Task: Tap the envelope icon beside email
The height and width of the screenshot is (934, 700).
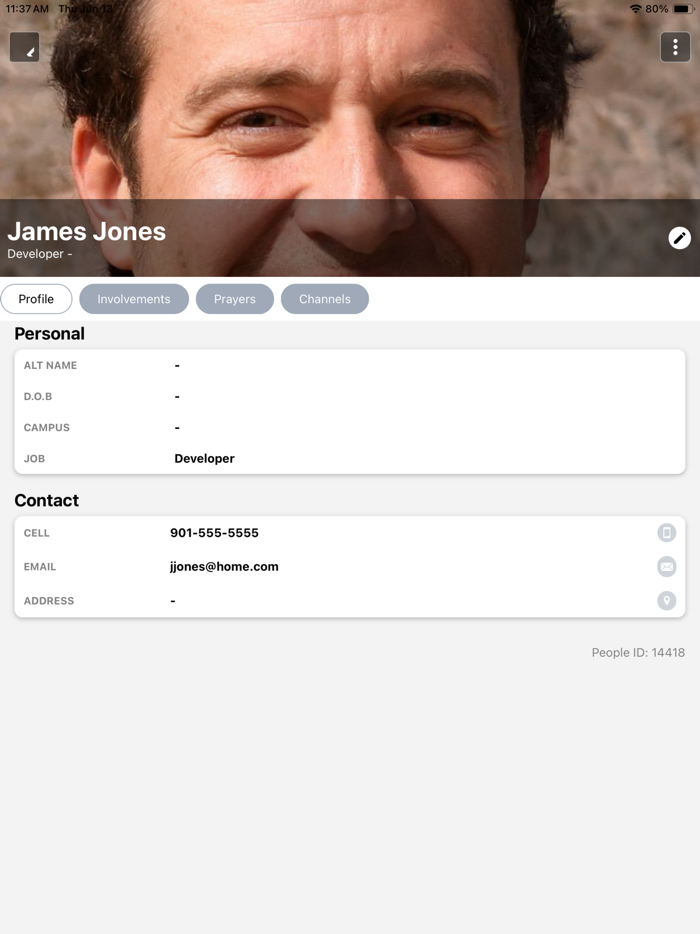Action: tap(667, 566)
